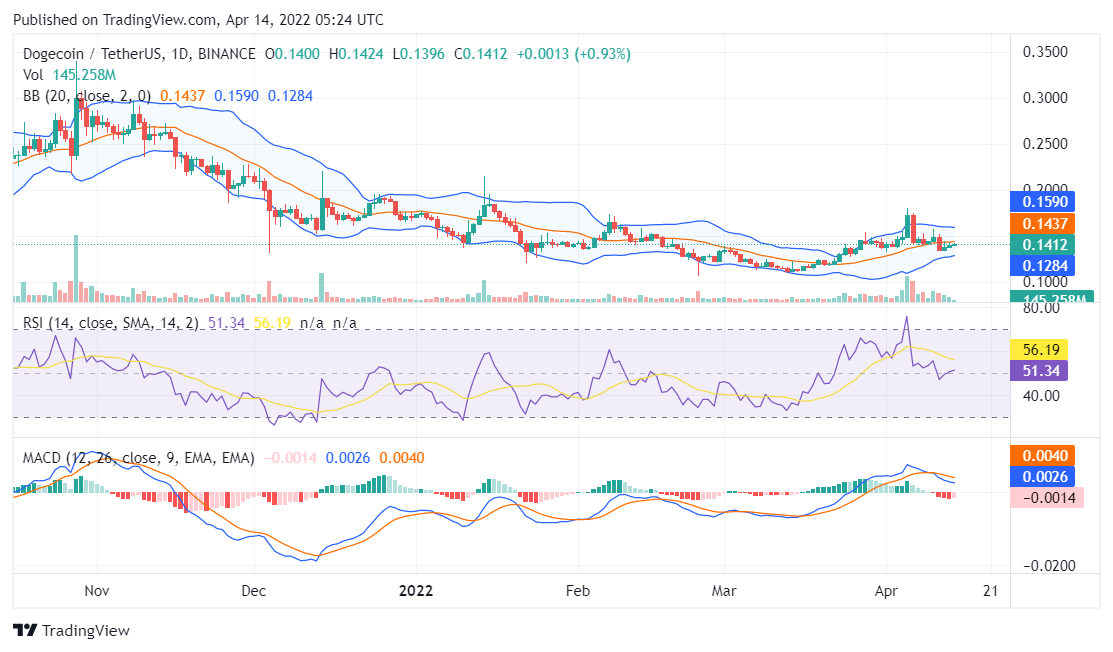Click the blue 0.1590 upper band price tag

pos(1046,201)
